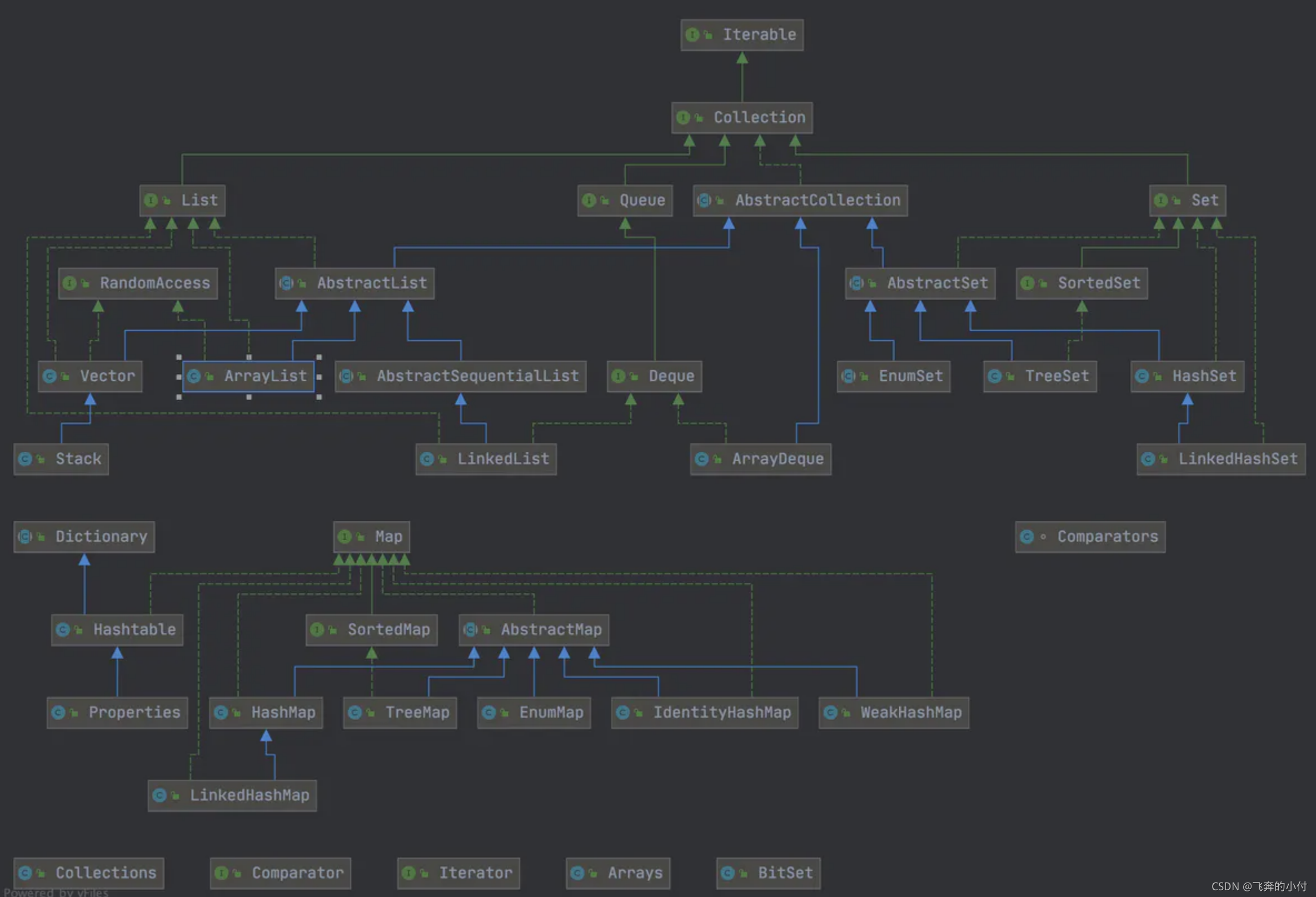Image resolution: width=1316 pixels, height=897 pixels.
Task: Click the Powered by yFiles text
Action: [x=56, y=892]
